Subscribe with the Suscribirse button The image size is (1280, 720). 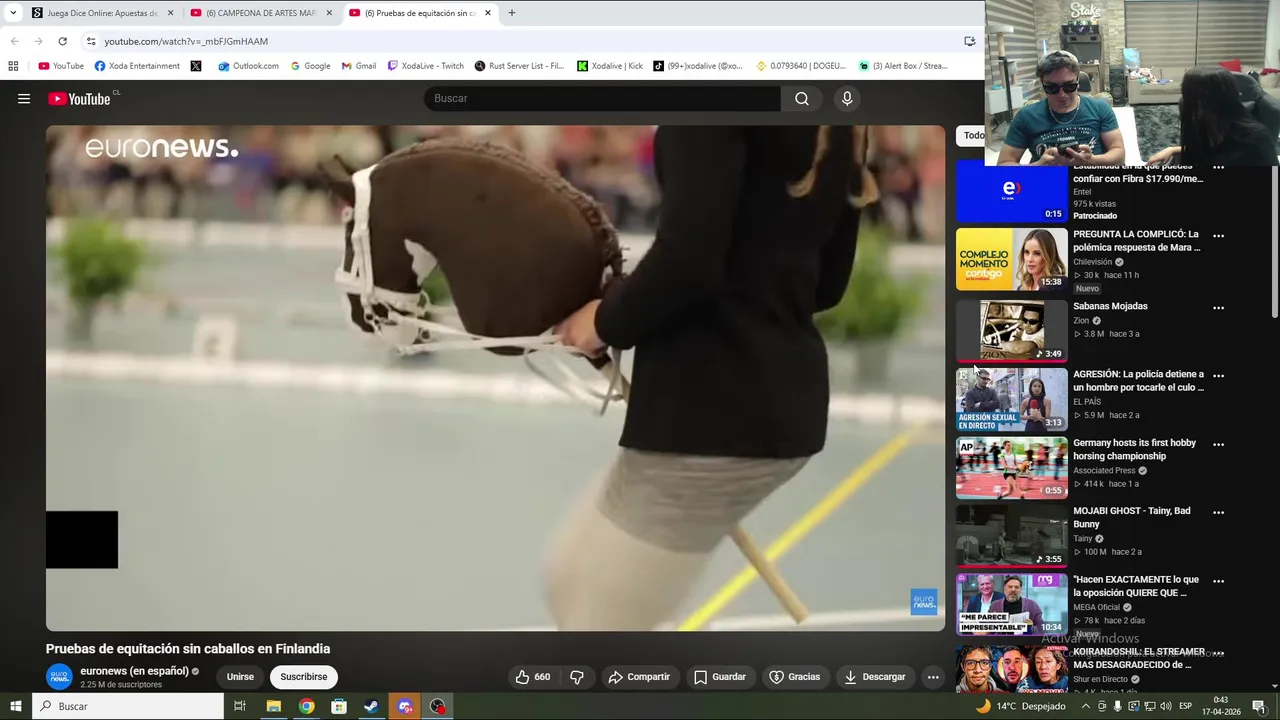click(x=304, y=677)
